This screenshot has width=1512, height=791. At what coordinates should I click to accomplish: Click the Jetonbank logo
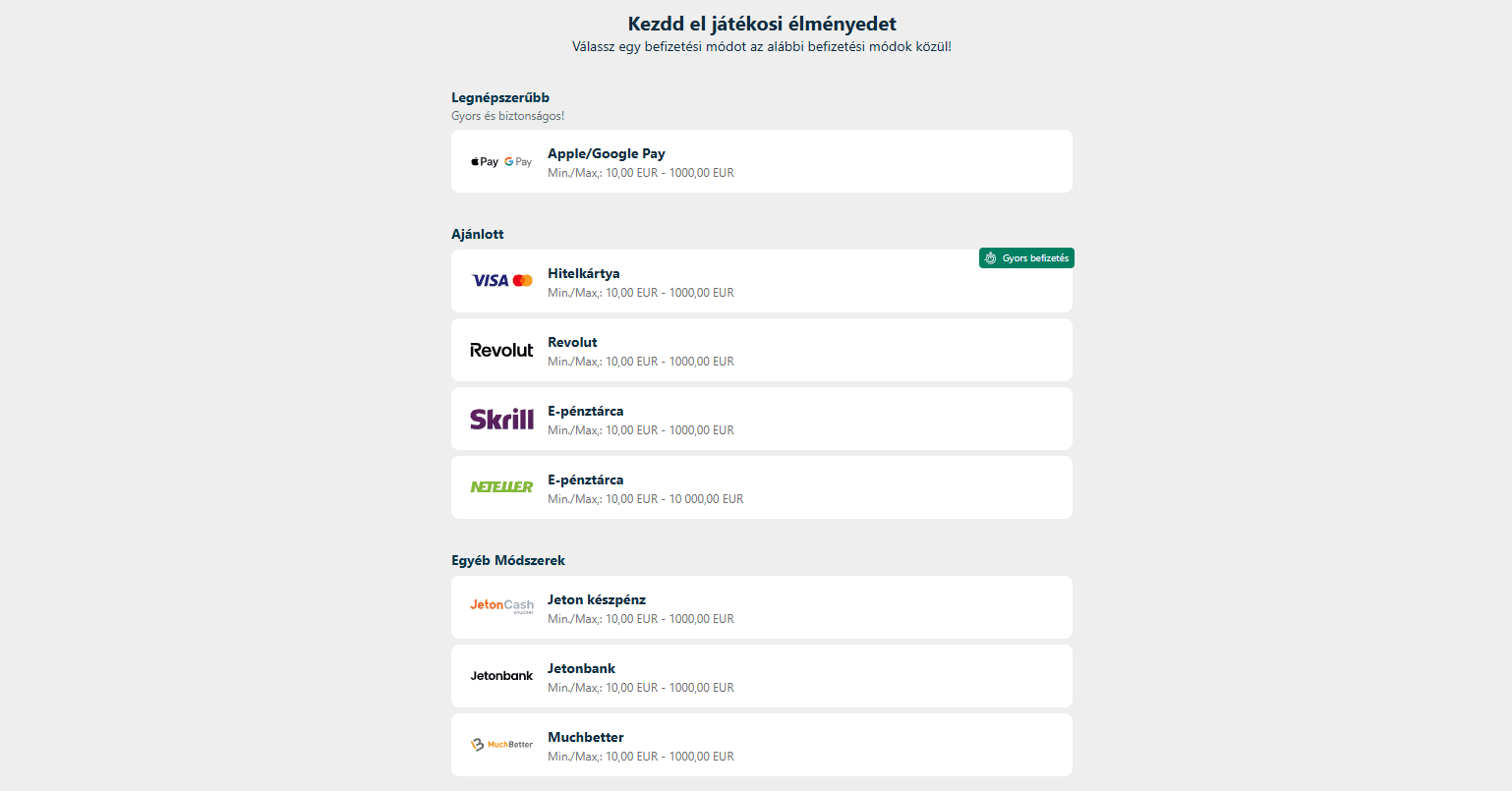(501, 676)
